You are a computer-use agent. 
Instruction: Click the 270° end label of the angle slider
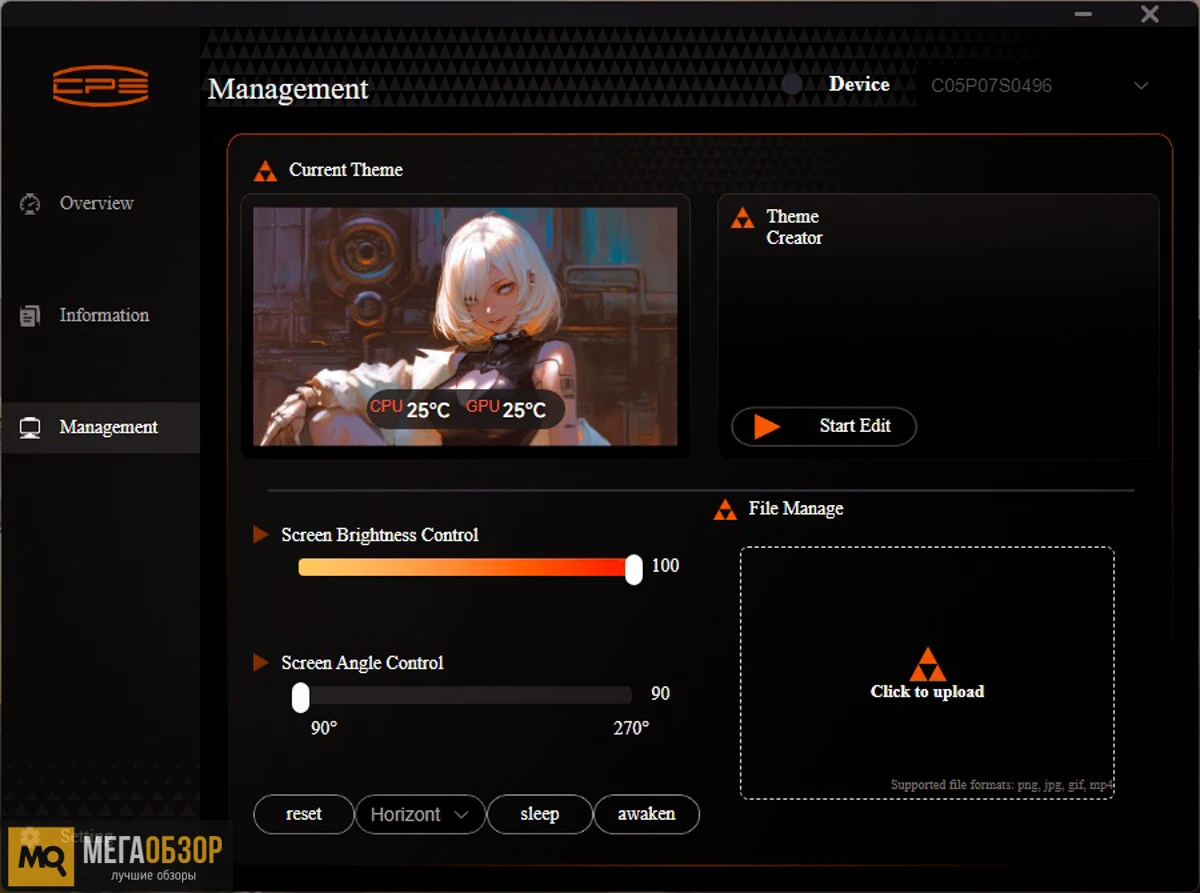click(631, 728)
